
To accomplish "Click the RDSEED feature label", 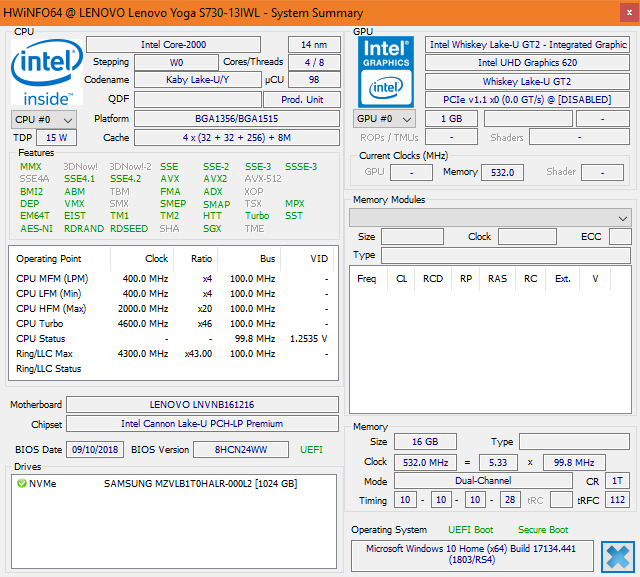I will (x=129, y=229).
